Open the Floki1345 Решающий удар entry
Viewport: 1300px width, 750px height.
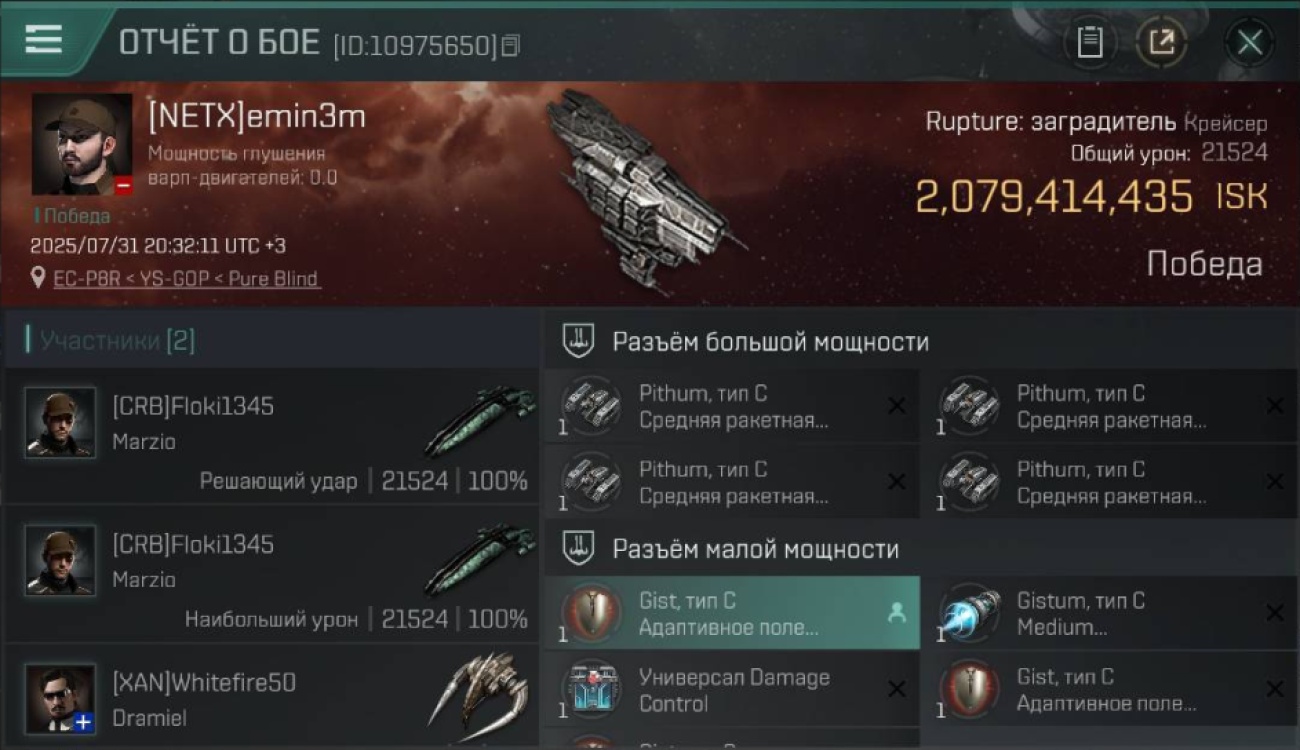[x=272, y=436]
